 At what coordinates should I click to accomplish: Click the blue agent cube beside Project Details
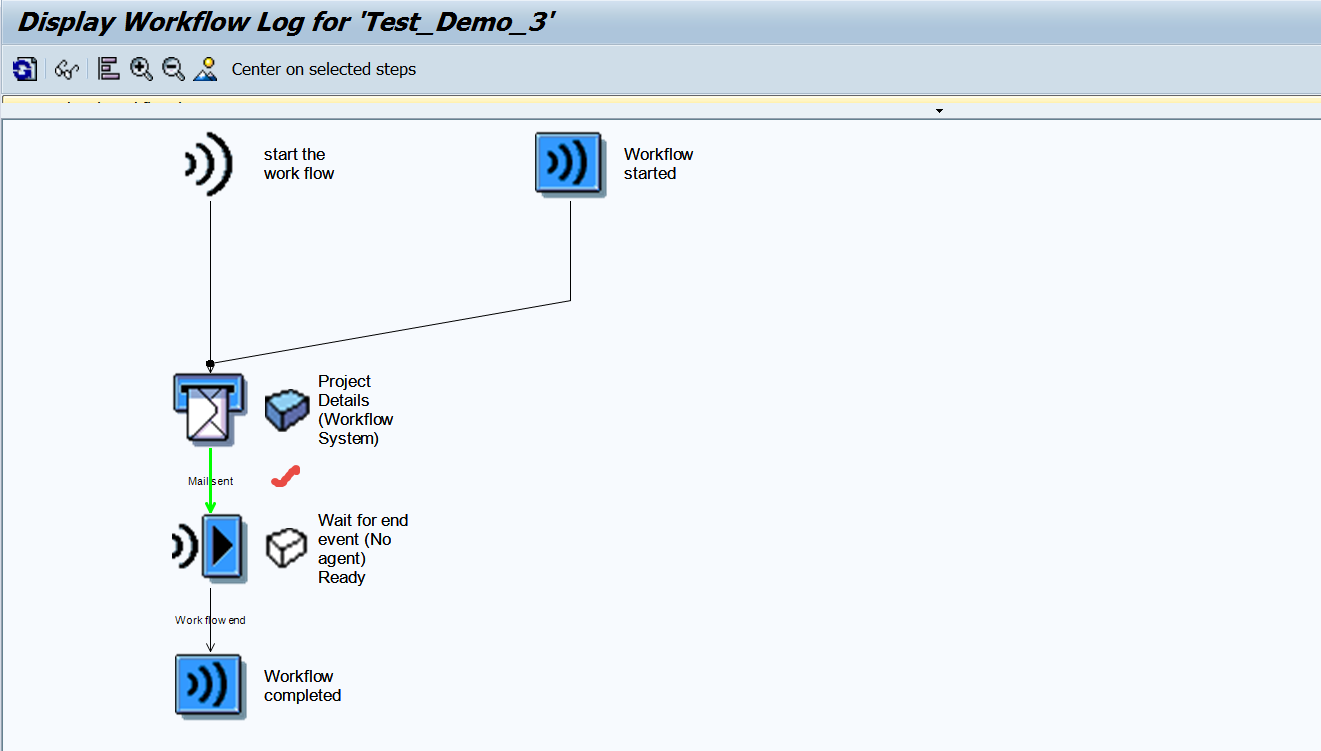point(287,410)
